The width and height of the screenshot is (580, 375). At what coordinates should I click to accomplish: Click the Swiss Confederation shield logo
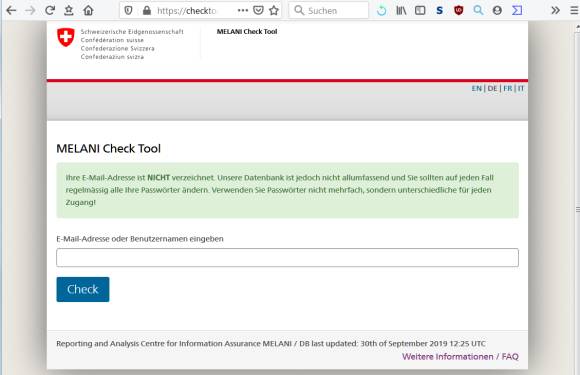click(x=66, y=37)
